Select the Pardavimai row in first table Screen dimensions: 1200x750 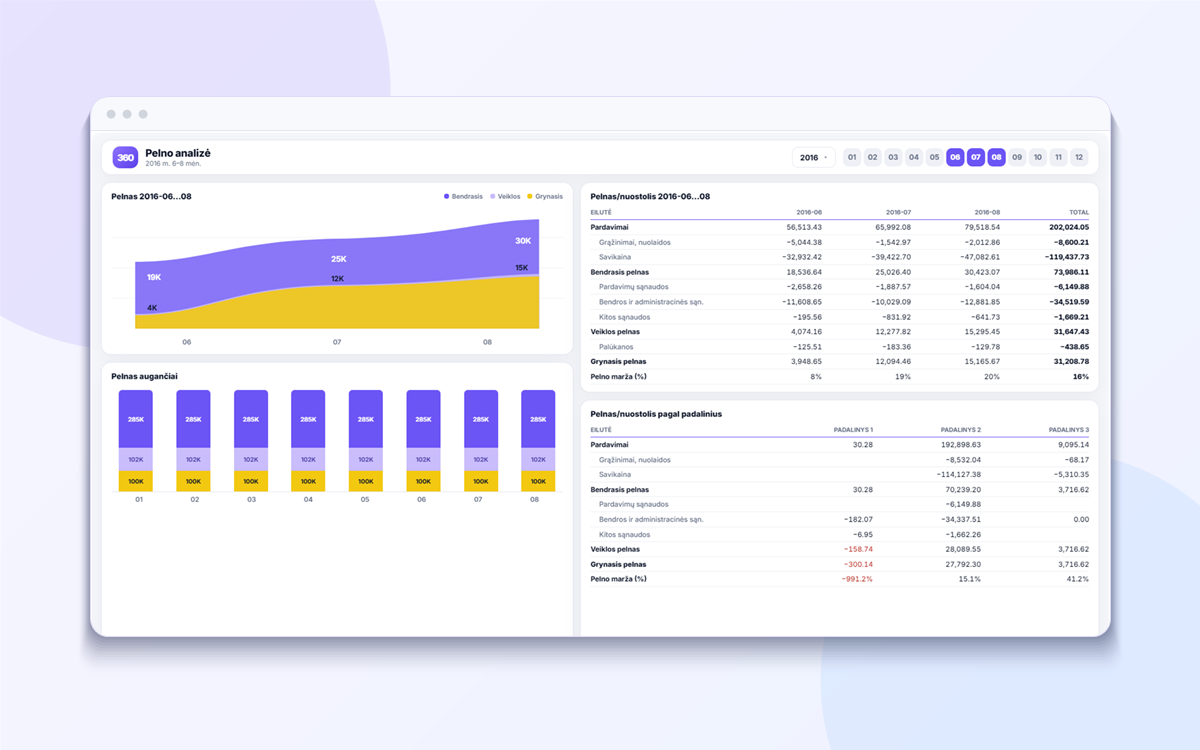[x=840, y=227]
